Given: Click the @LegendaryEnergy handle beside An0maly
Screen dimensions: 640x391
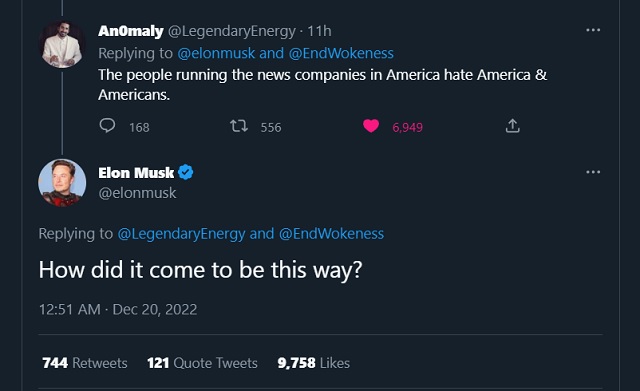Looking at the screenshot, I should [232, 31].
